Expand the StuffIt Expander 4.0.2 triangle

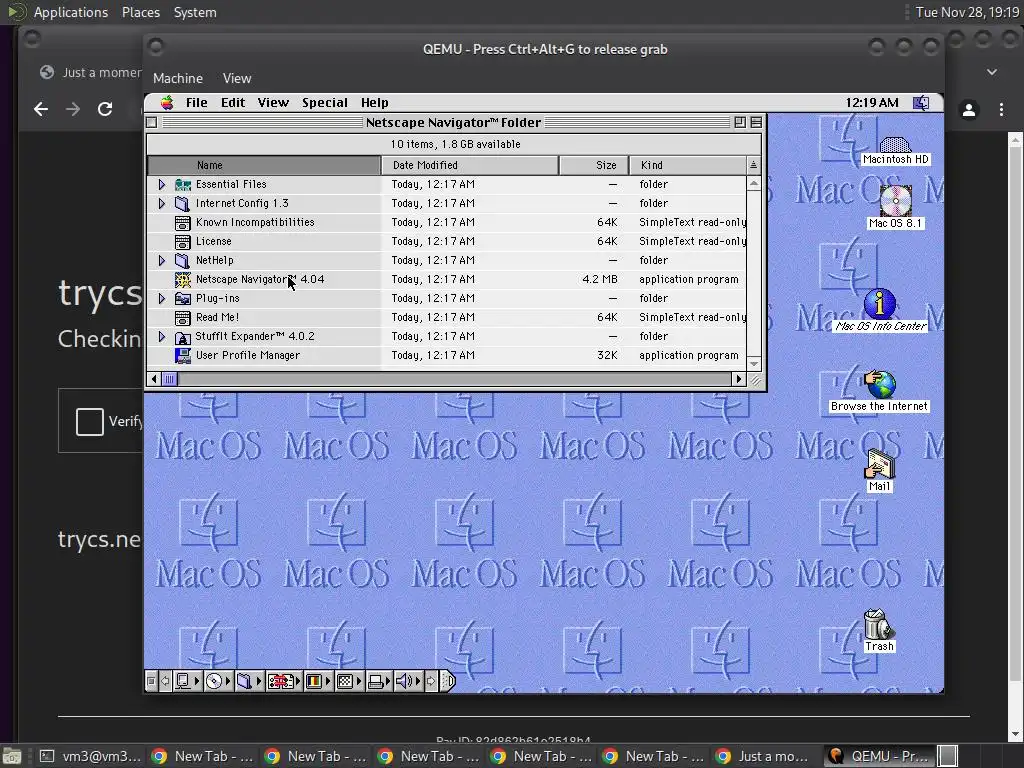point(162,336)
